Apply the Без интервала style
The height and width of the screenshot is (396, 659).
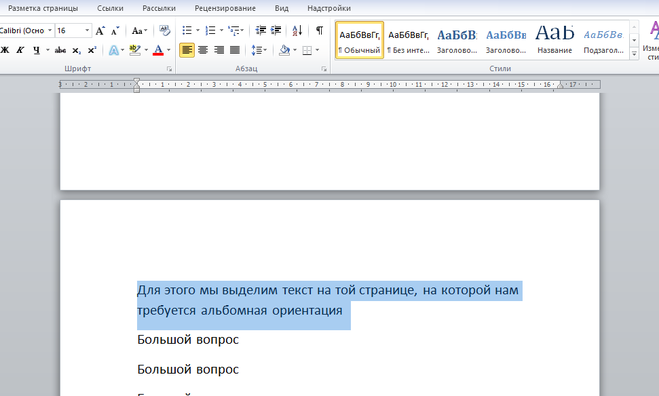(x=408, y=40)
